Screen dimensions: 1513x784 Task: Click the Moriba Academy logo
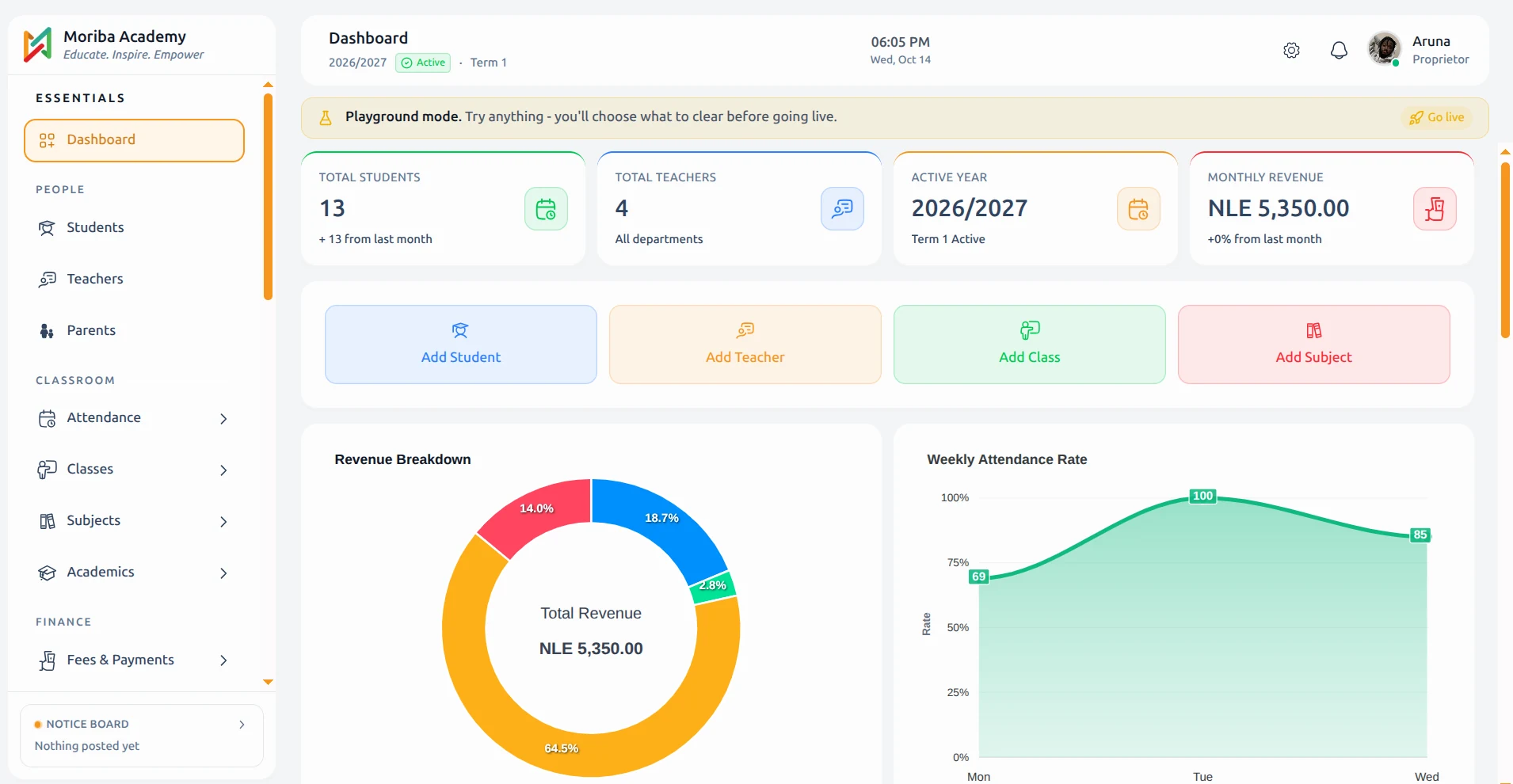point(37,45)
